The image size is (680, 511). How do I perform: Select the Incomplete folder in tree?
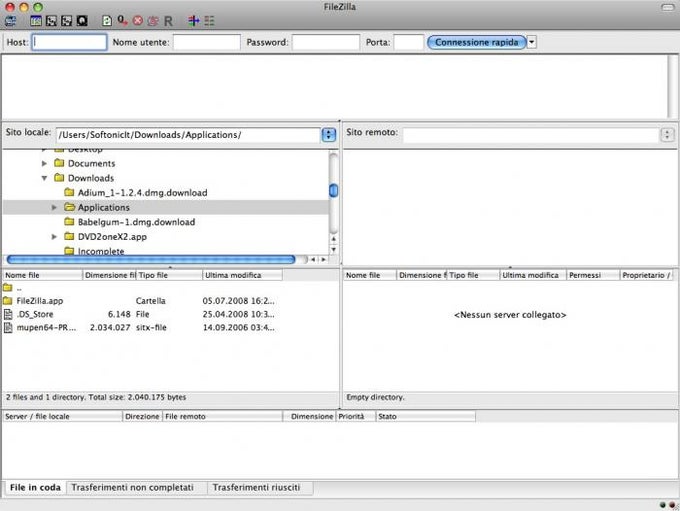[x=101, y=251]
